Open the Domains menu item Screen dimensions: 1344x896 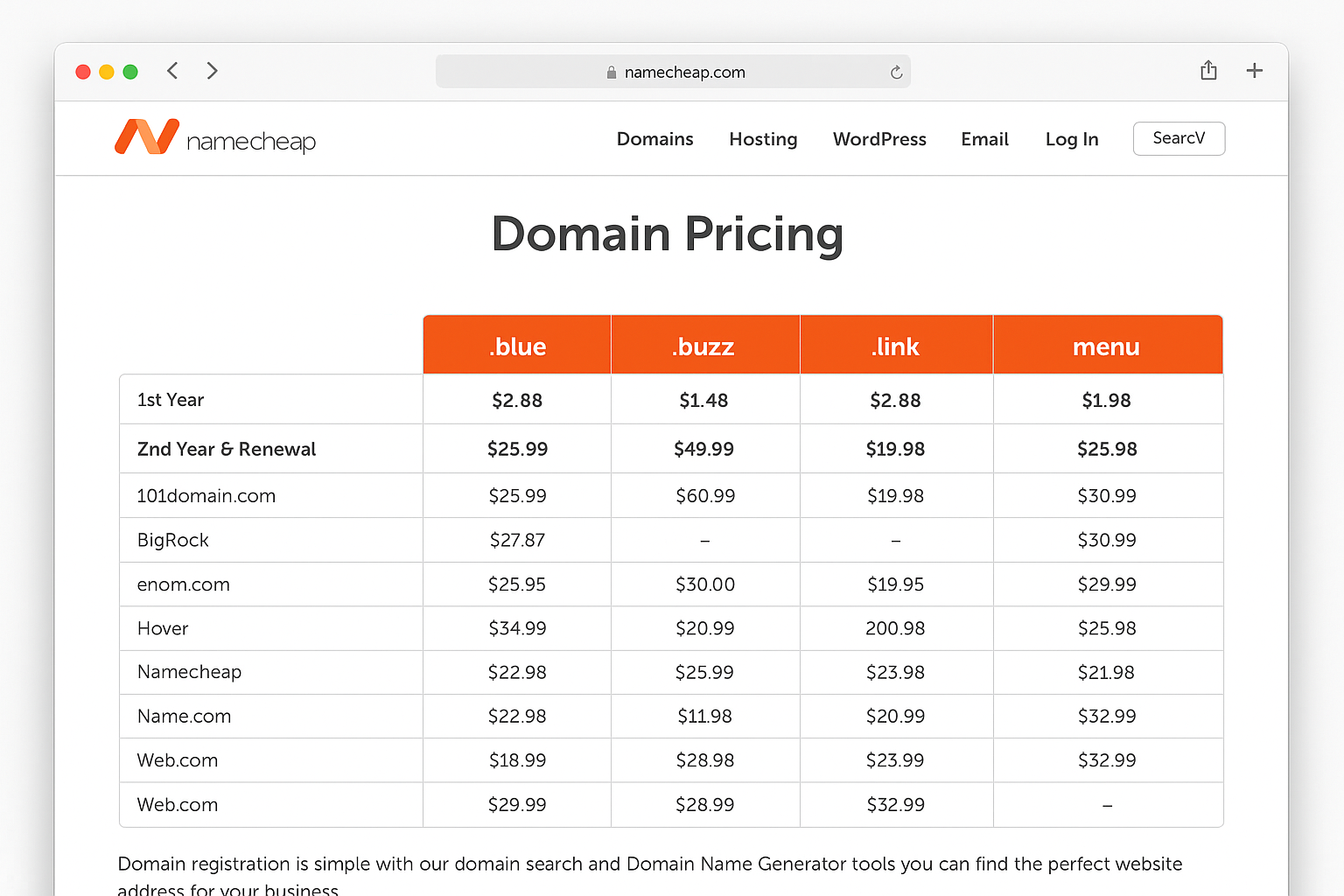(x=654, y=139)
